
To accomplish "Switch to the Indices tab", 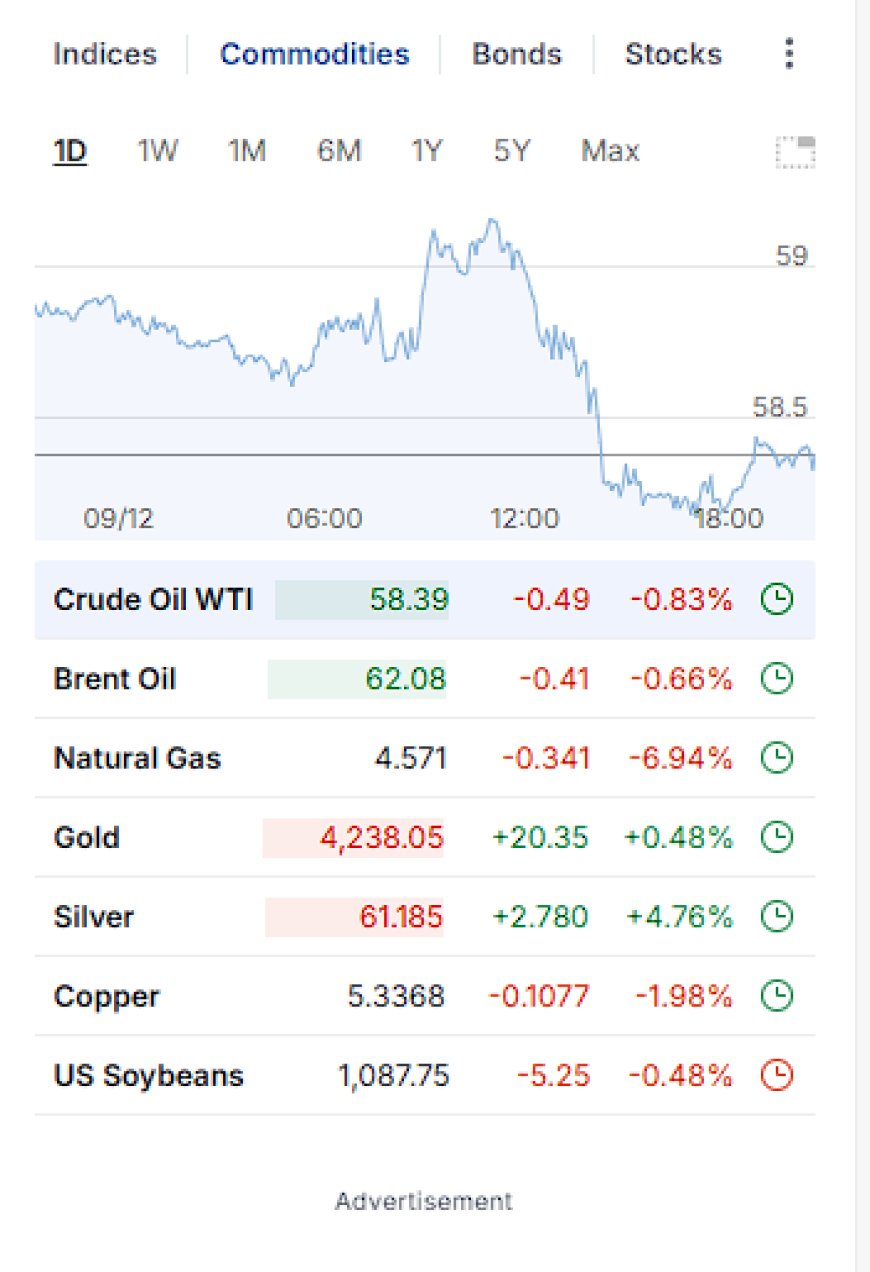I will [105, 54].
